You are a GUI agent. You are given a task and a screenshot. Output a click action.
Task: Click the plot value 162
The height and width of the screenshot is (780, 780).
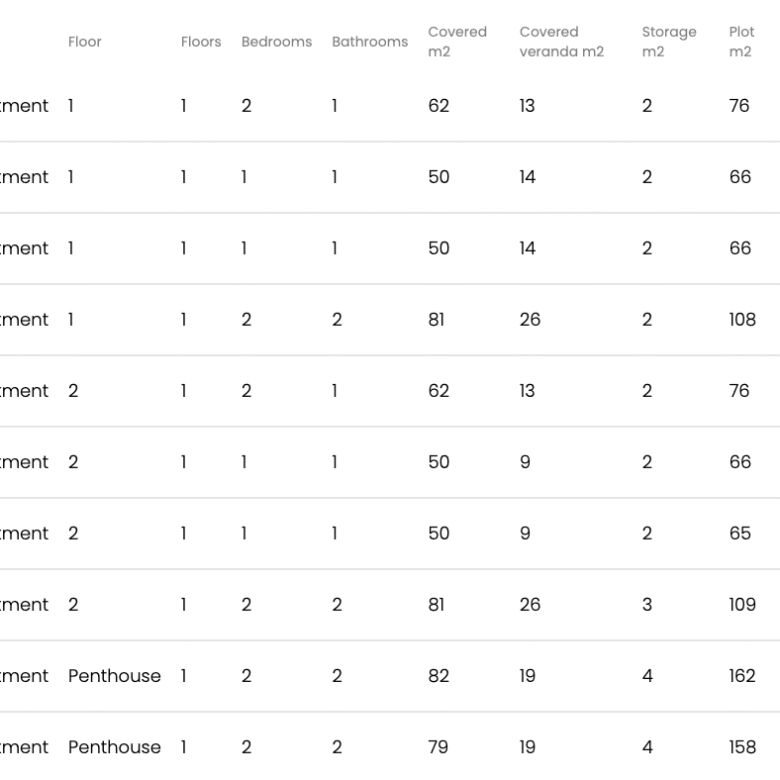tap(742, 676)
